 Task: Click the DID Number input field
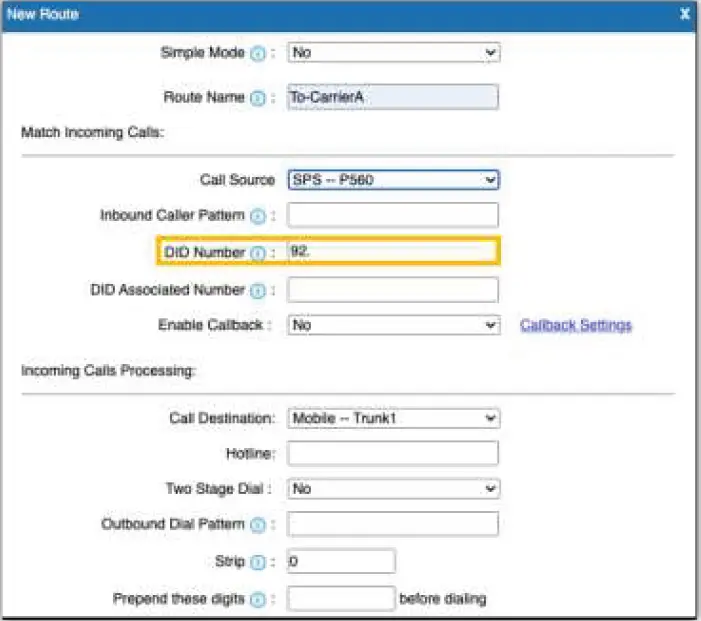click(x=393, y=251)
